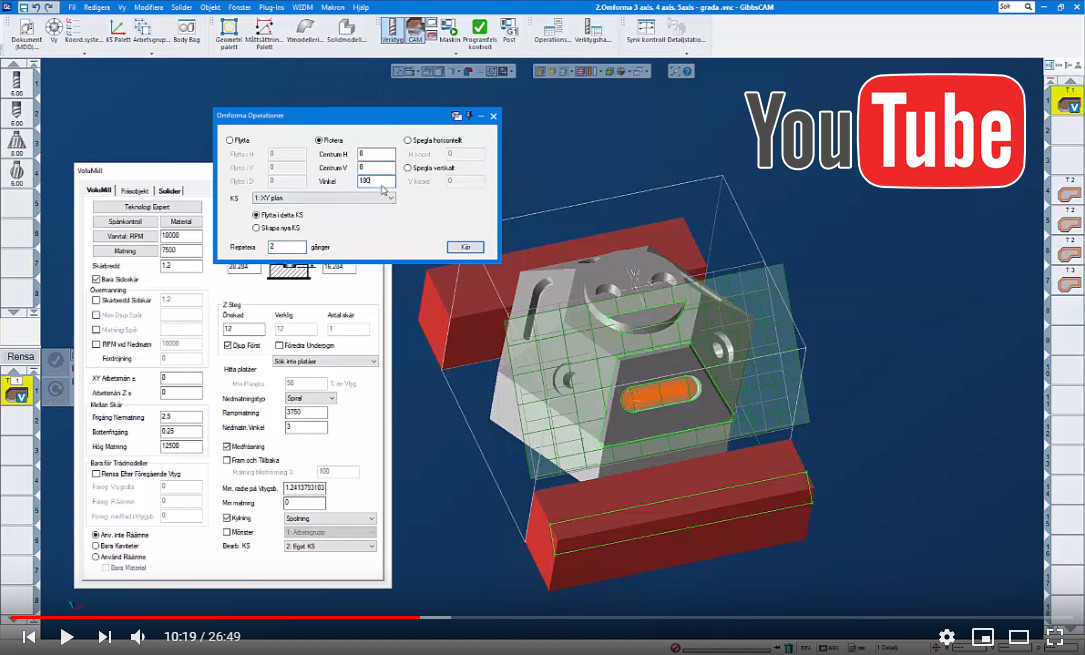Viewport: 1085px width, 655px height.
Task: Open the Verktygshanterare icon
Action: [592, 28]
